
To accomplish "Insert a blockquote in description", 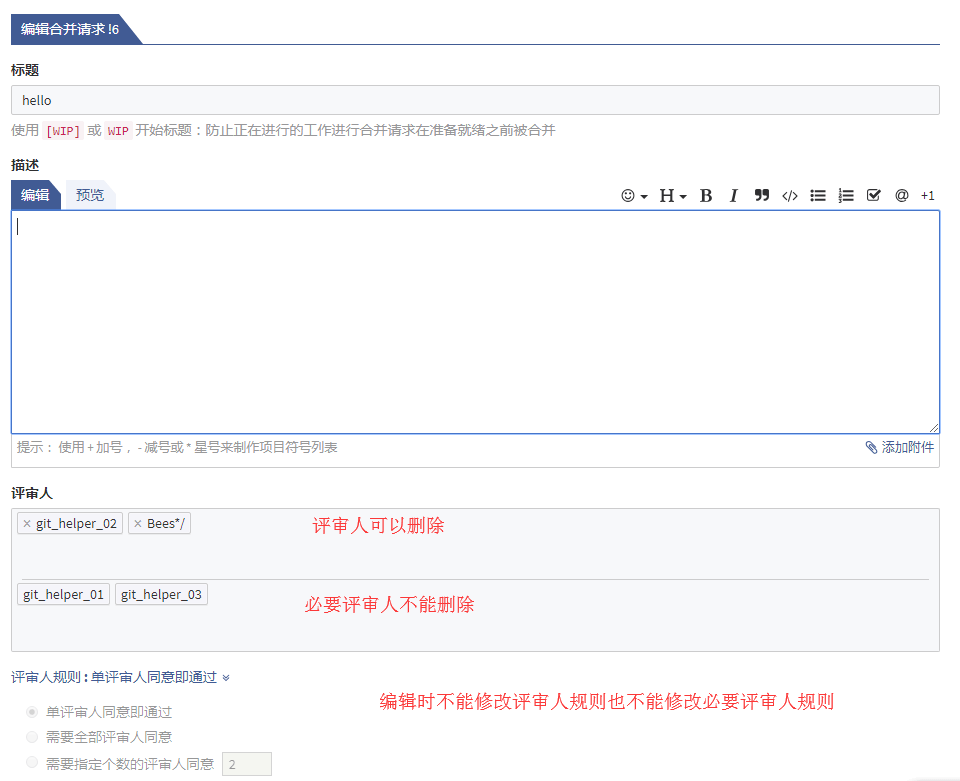I will click(x=762, y=196).
